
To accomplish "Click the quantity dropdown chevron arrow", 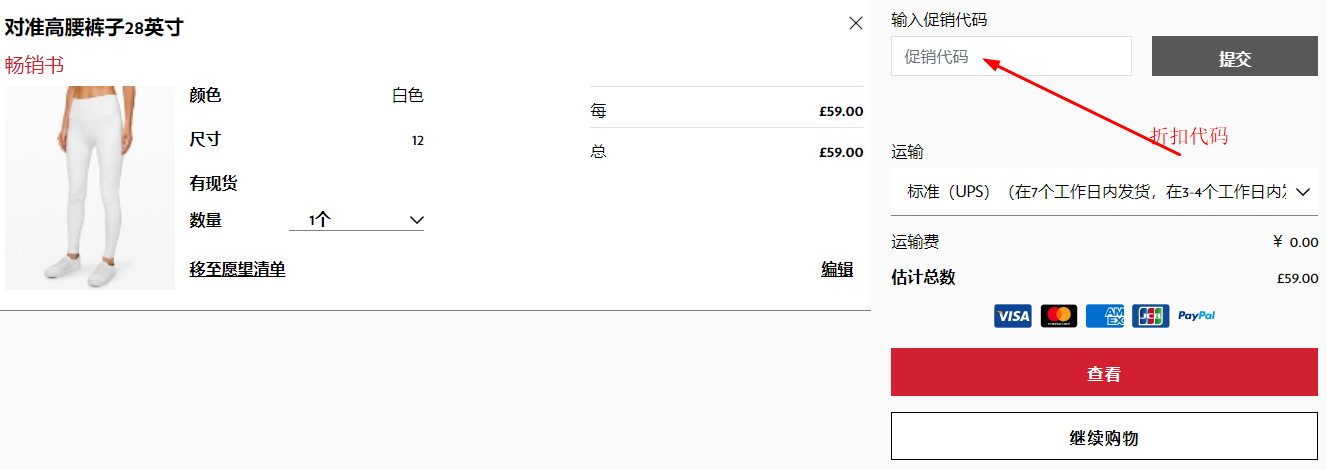I will (x=417, y=220).
